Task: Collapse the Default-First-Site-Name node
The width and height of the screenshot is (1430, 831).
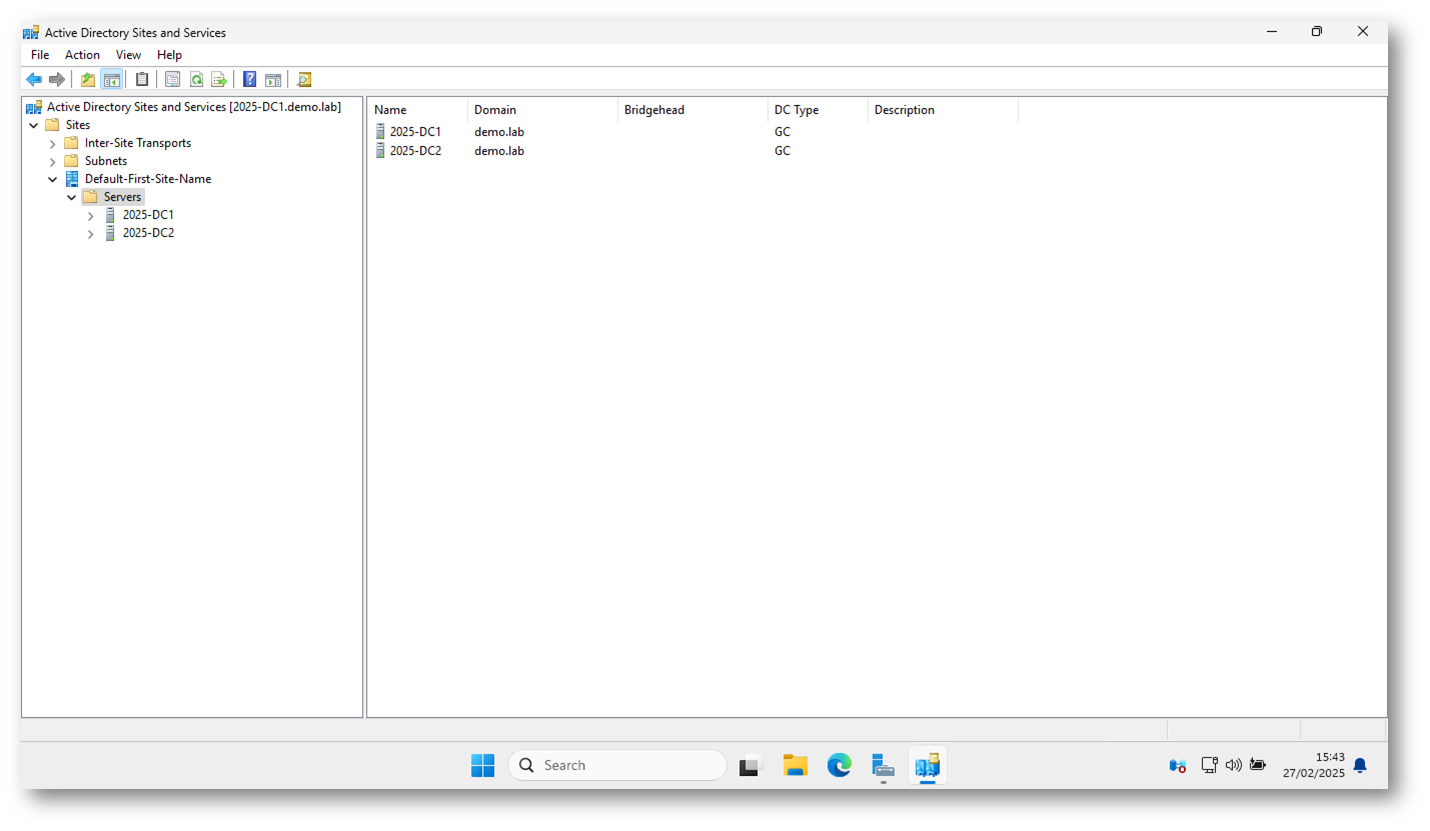Action: tap(53, 180)
